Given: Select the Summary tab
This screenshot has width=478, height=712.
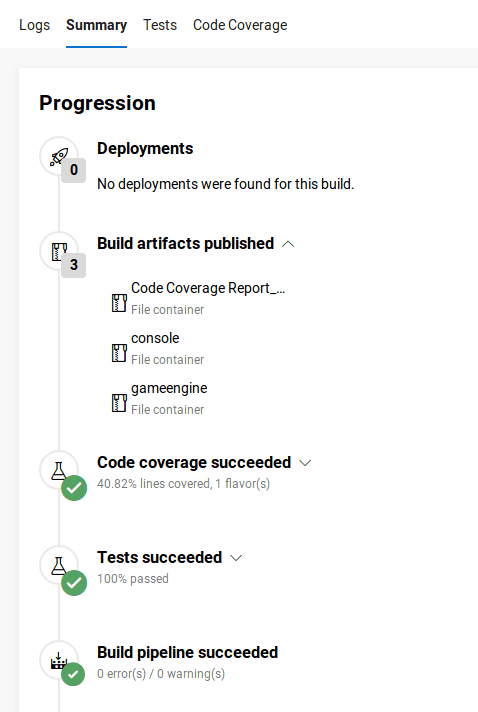Looking at the screenshot, I should pos(96,25).
